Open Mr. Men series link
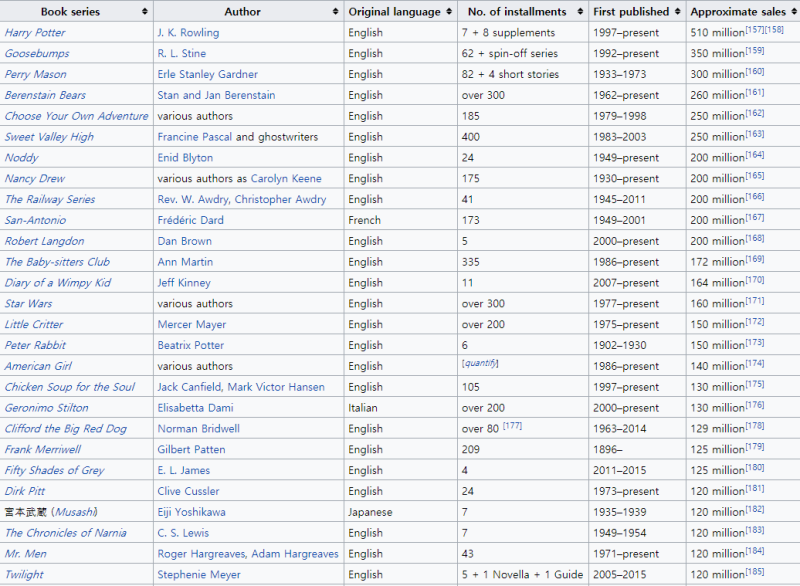This screenshot has height=586, width=800. [26, 554]
